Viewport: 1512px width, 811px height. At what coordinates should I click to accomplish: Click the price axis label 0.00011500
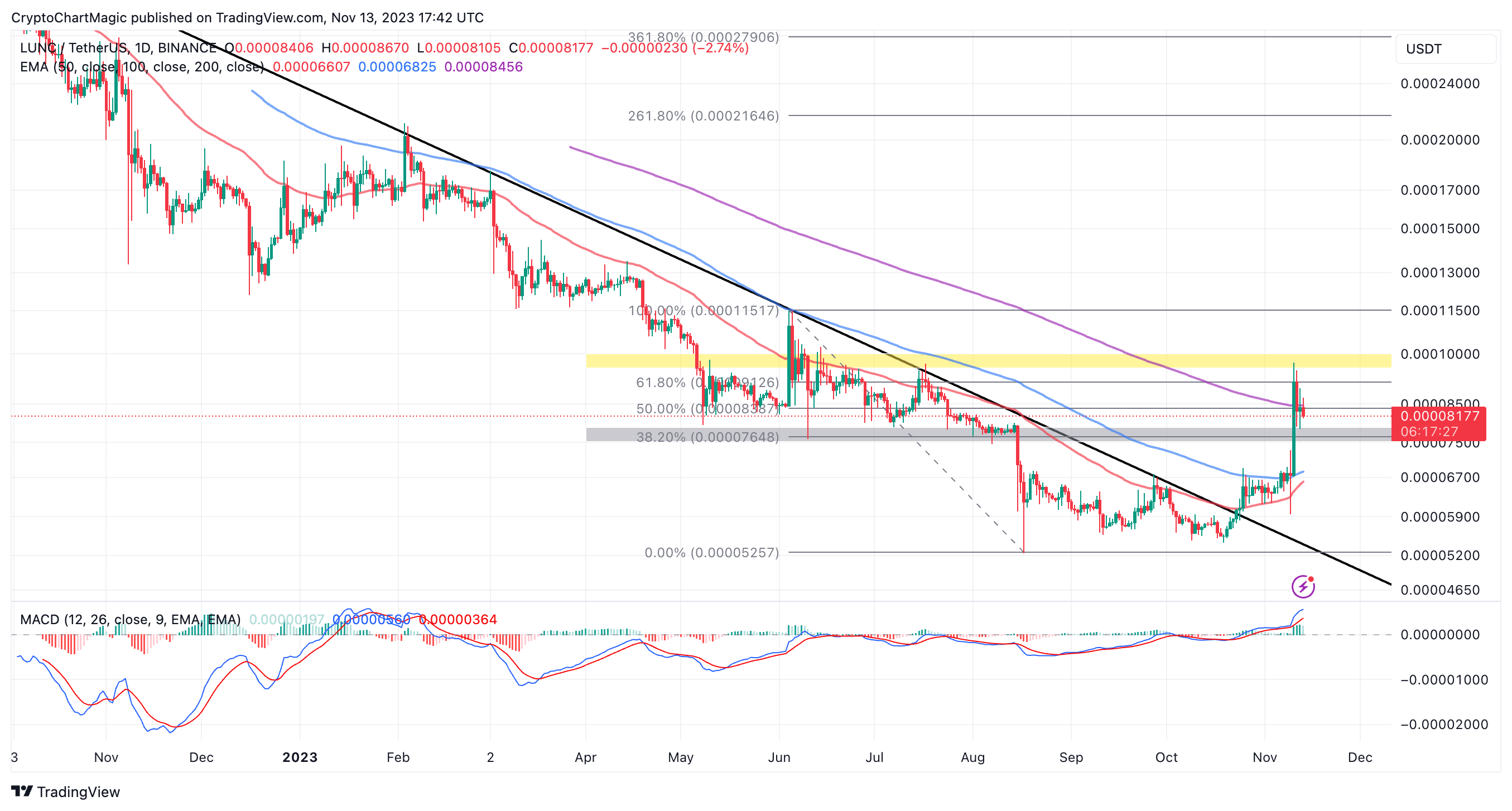(x=1439, y=311)
